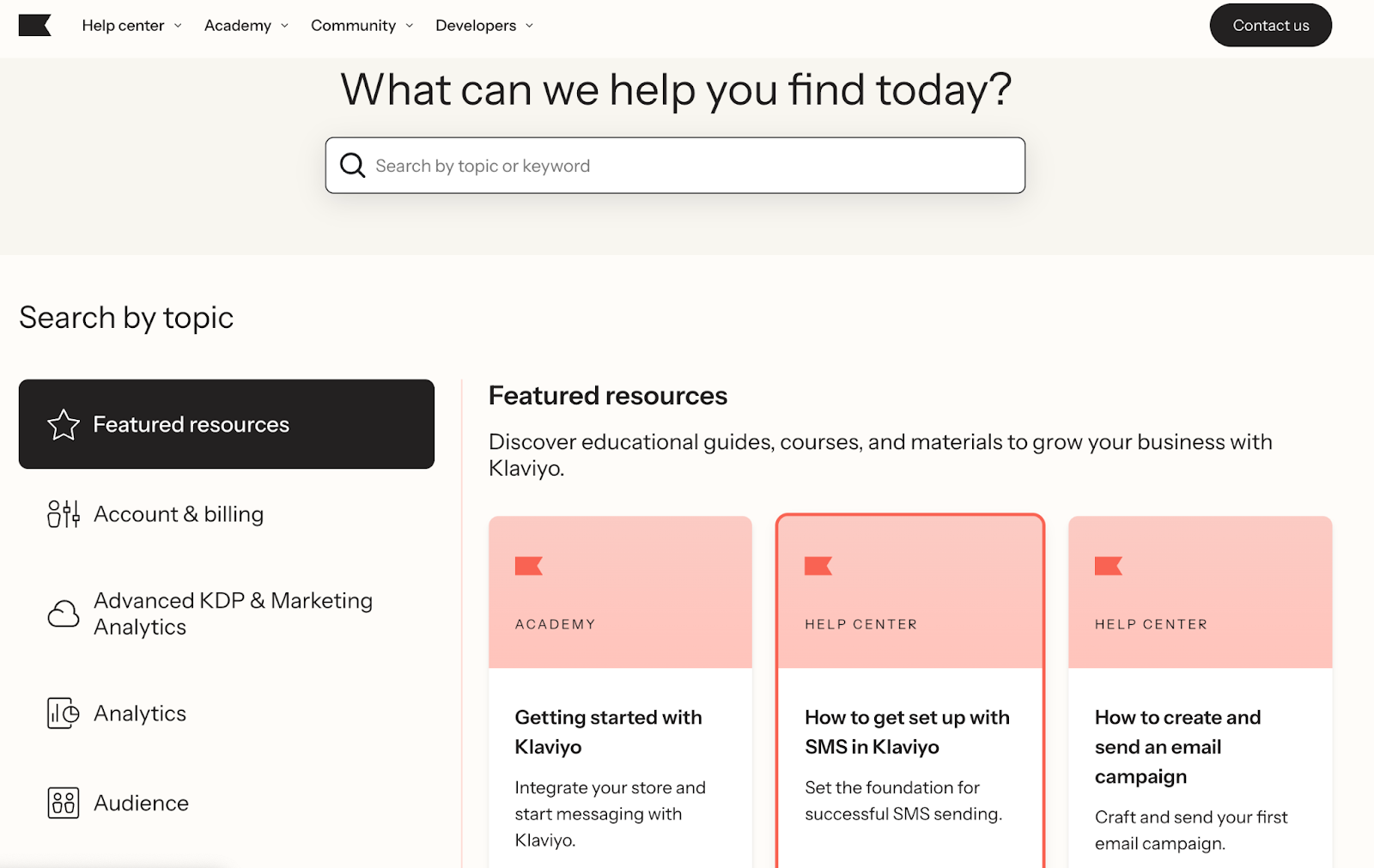Screen dimensions: 1374x868
Task: Expand the Community dropdown chevron
Action: [x=410, y=26]
